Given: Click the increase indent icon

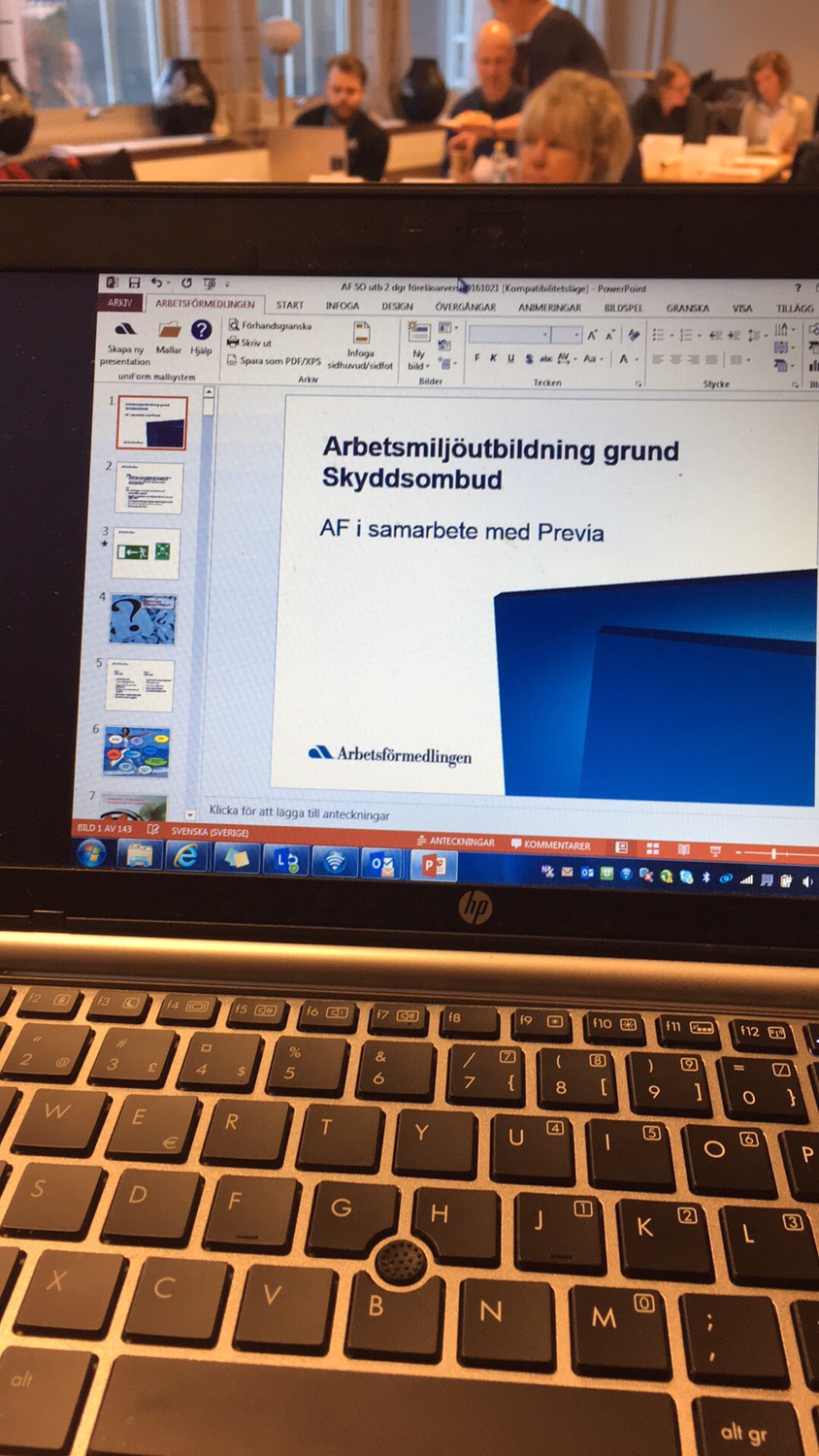Looking at the screenshot, I should tap(733, 335).
